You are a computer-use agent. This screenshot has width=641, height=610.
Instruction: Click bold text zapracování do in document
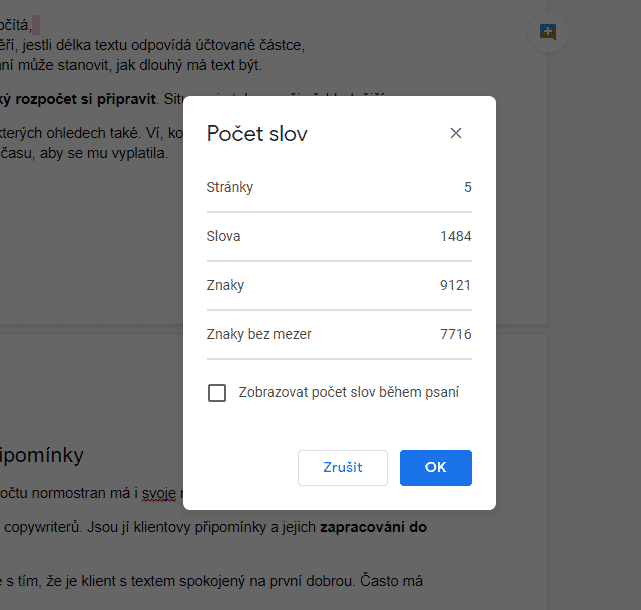click(373, 527)
